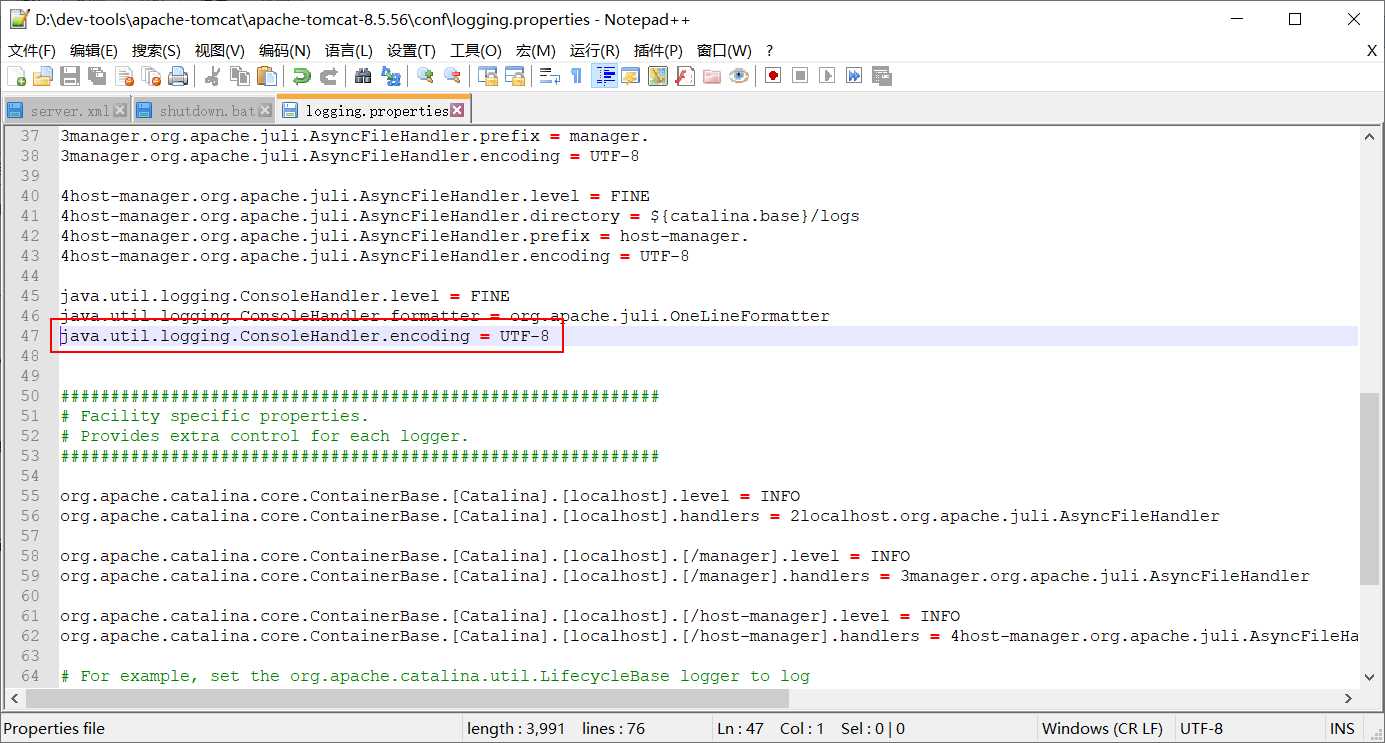Toggle word wrap toolbar icon

click(550, 76)
